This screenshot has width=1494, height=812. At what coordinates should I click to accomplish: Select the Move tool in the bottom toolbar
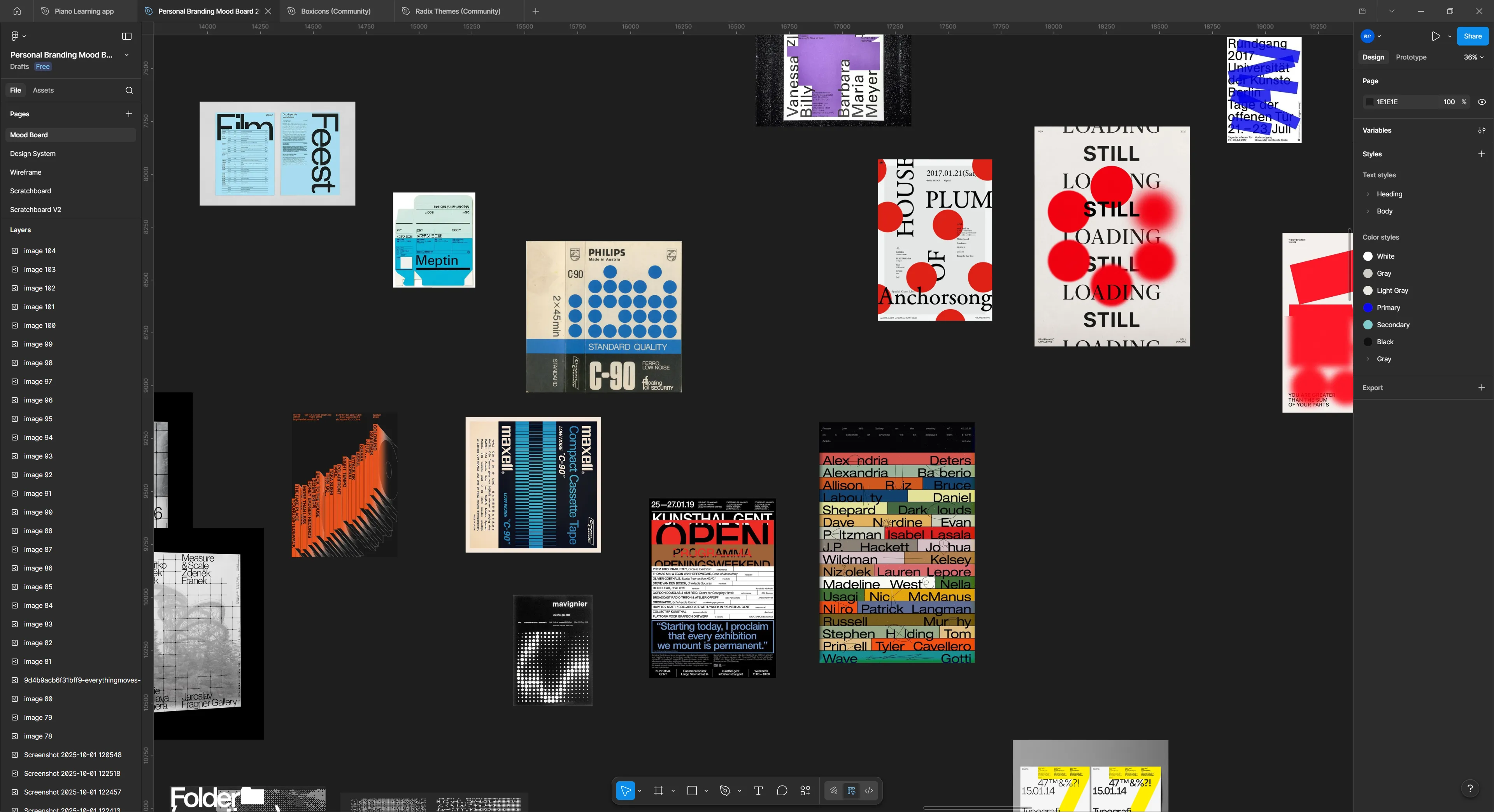click(x=625, y=790)
